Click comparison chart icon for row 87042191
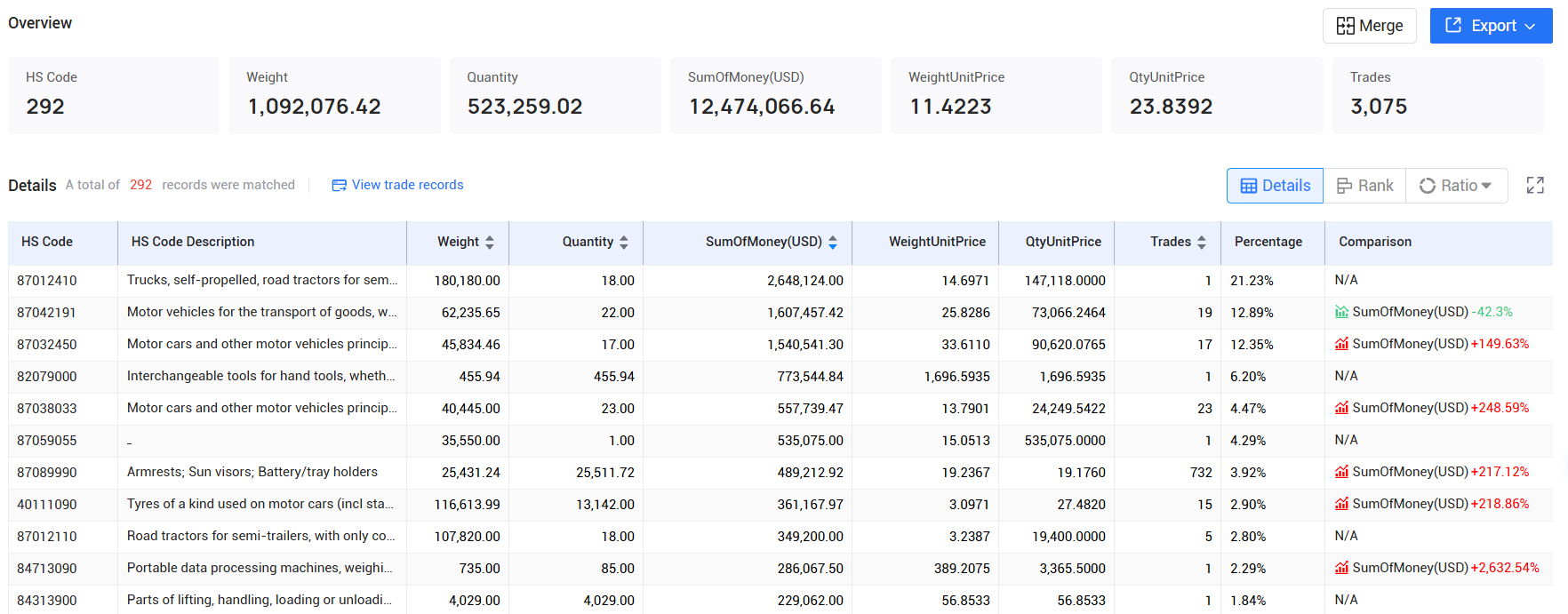 (x=1341, y=312)
